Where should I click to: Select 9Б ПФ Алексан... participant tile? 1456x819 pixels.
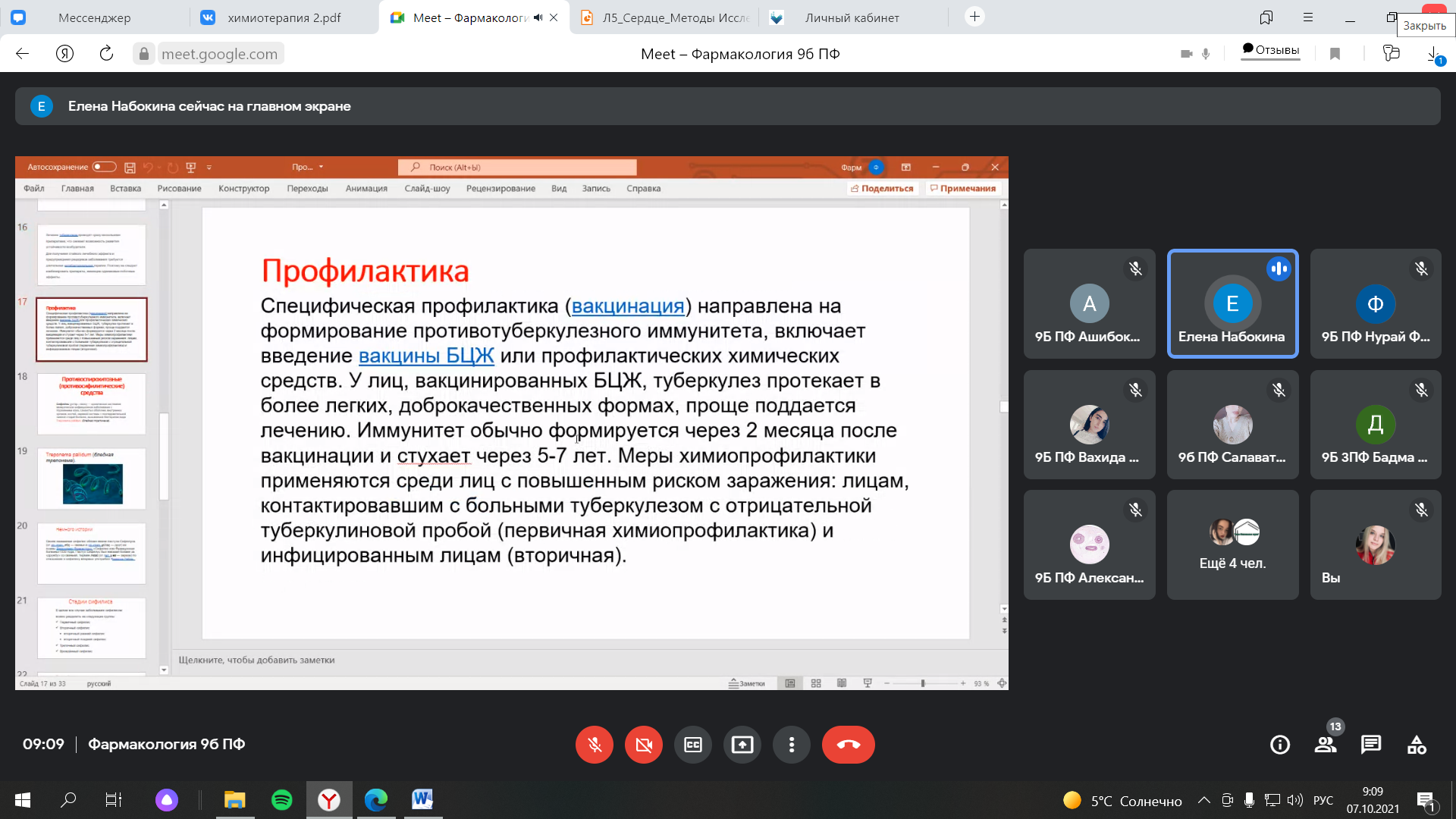pos(1090,544)
